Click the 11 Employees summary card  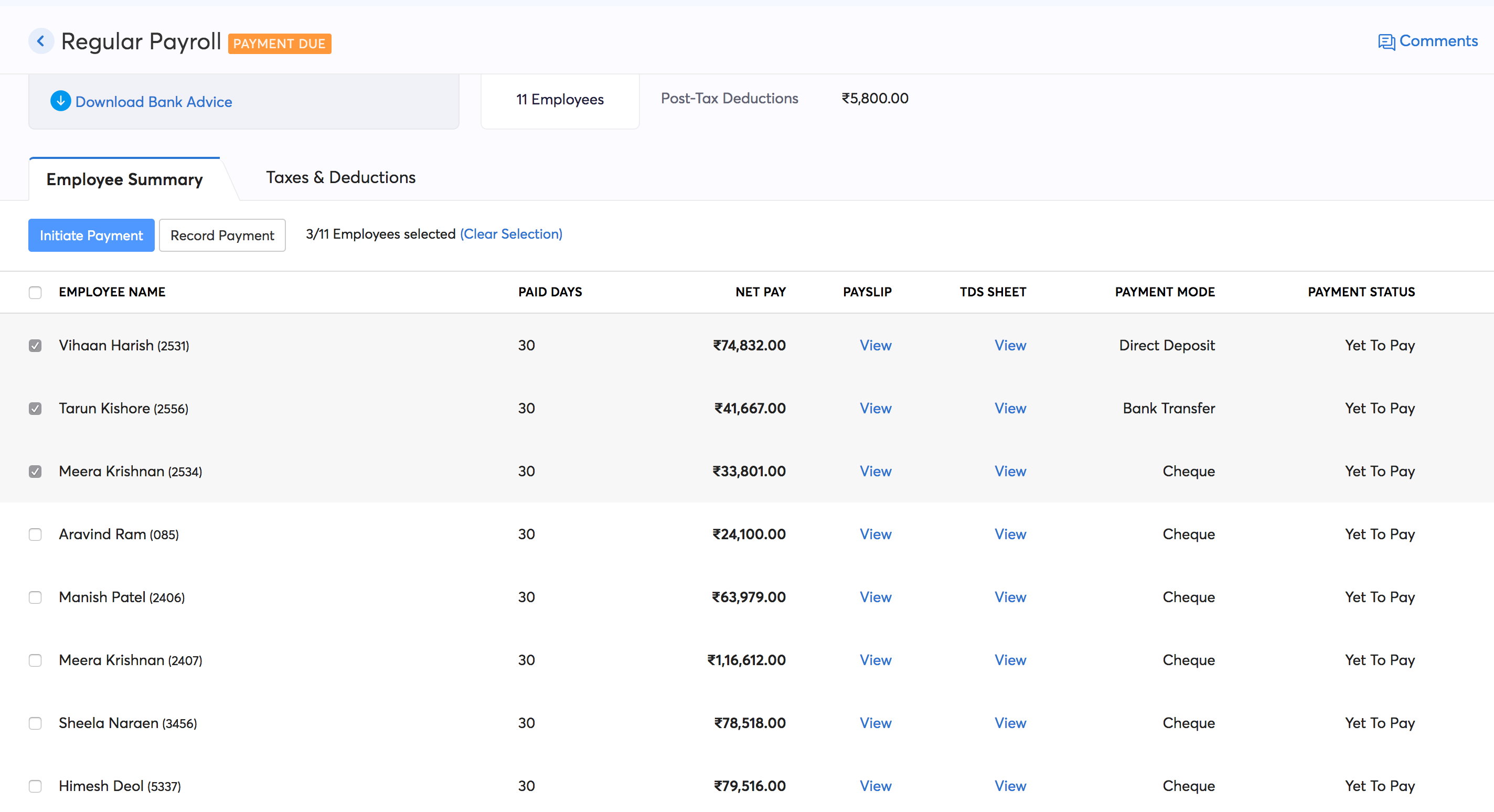click(x=560, y=100)
